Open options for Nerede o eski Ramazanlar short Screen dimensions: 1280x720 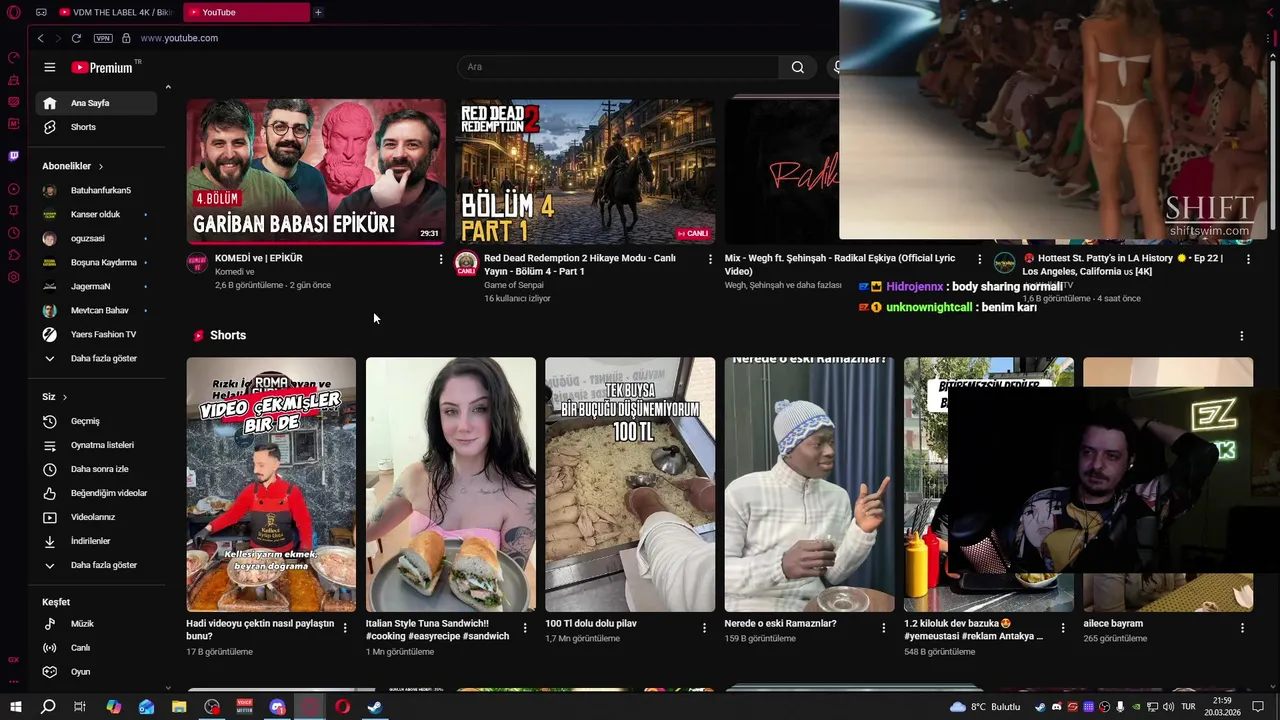click(883, 628)
